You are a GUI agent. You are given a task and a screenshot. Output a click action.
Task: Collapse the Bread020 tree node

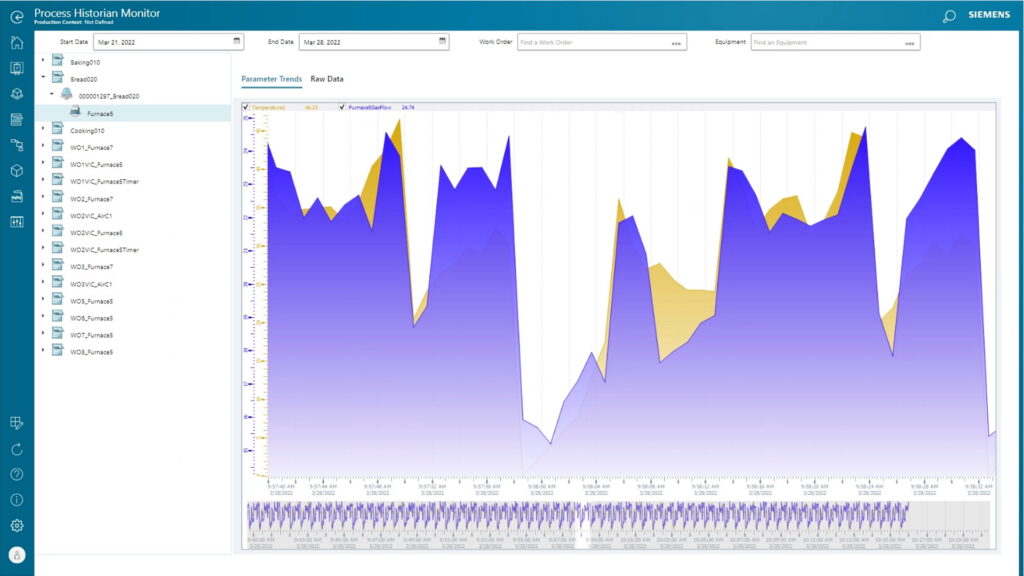click(x=44, y=77)
